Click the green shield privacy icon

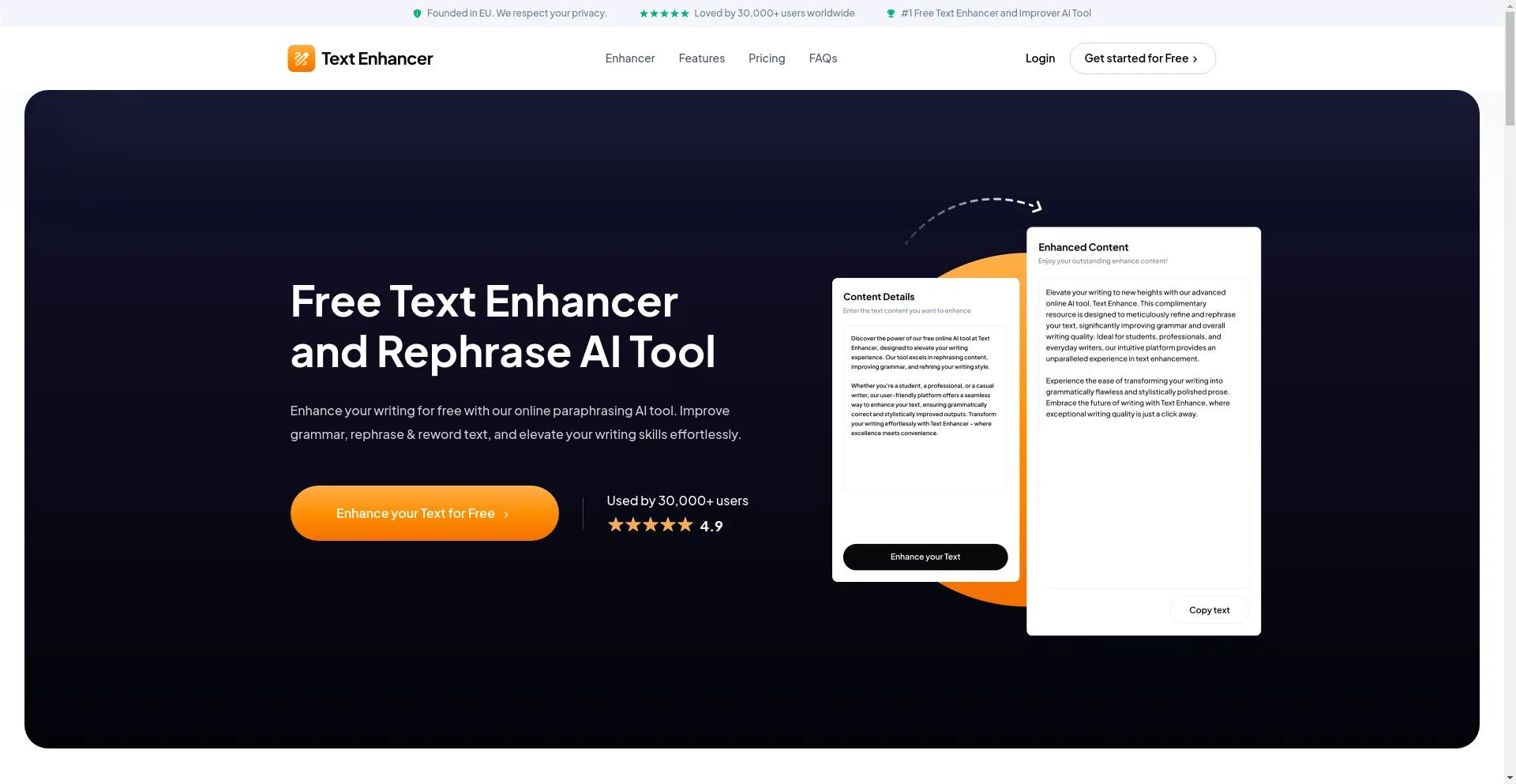coord(417,13)
